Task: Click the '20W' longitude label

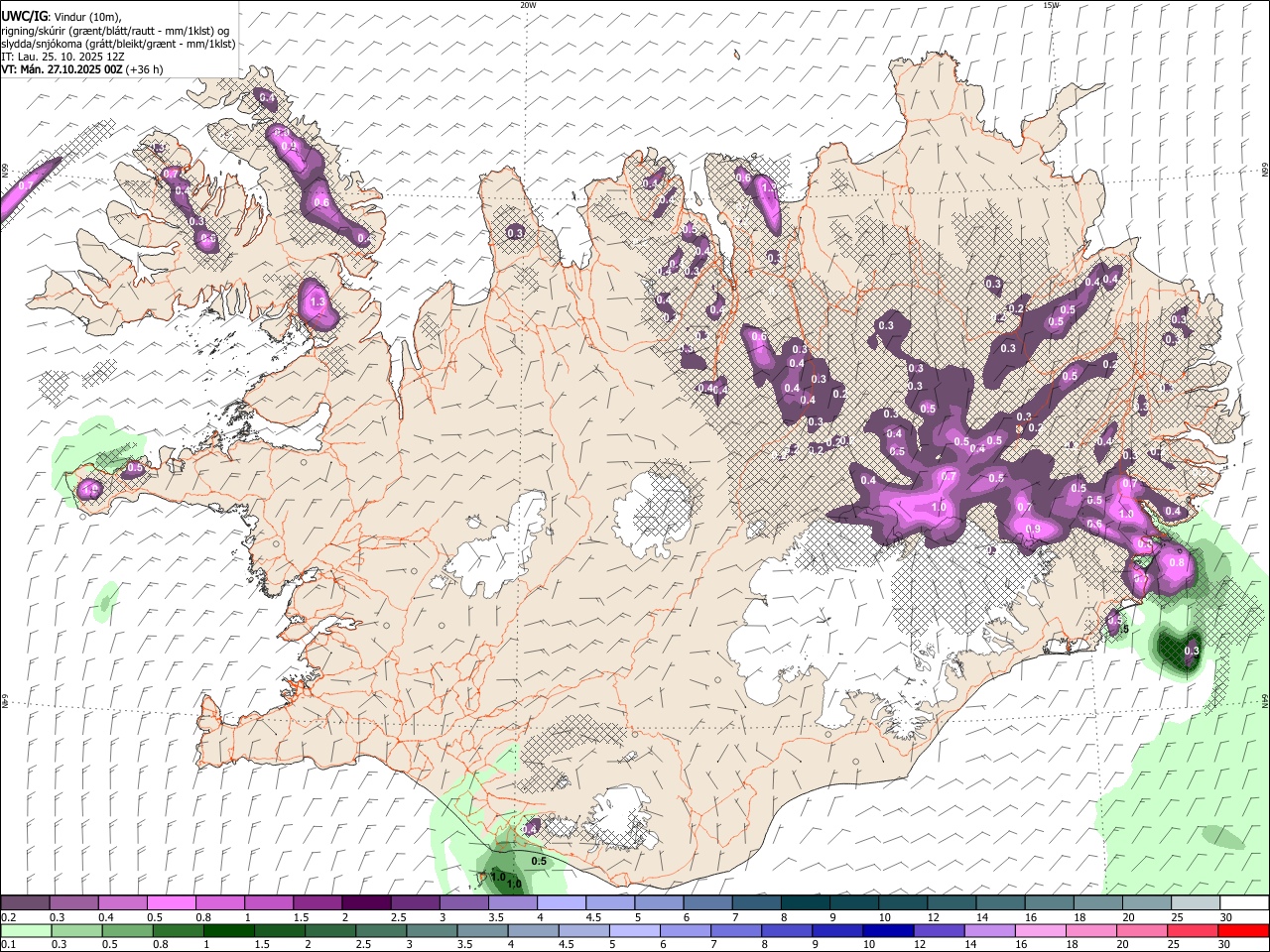Action: [528, 5]
